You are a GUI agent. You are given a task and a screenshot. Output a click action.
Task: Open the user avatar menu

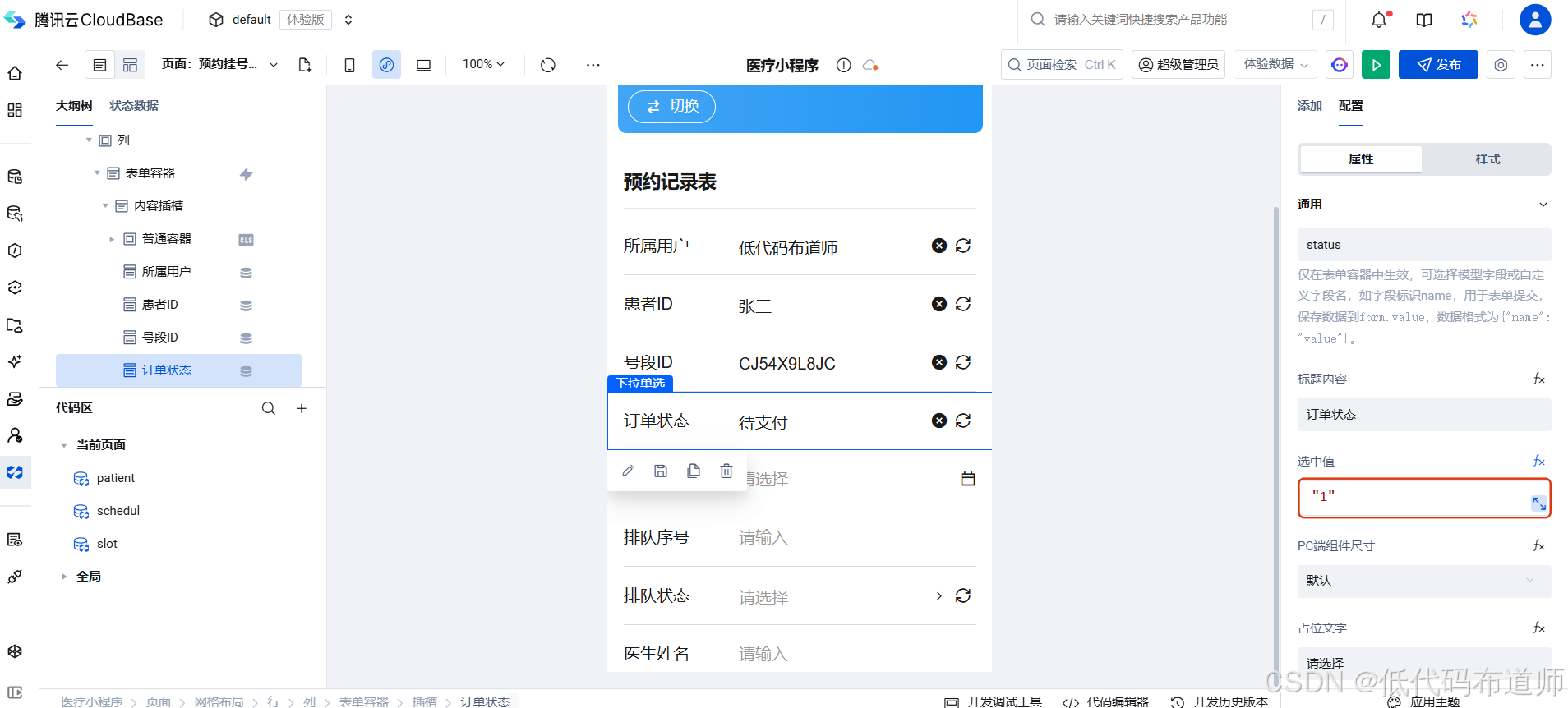point(1535,20)
